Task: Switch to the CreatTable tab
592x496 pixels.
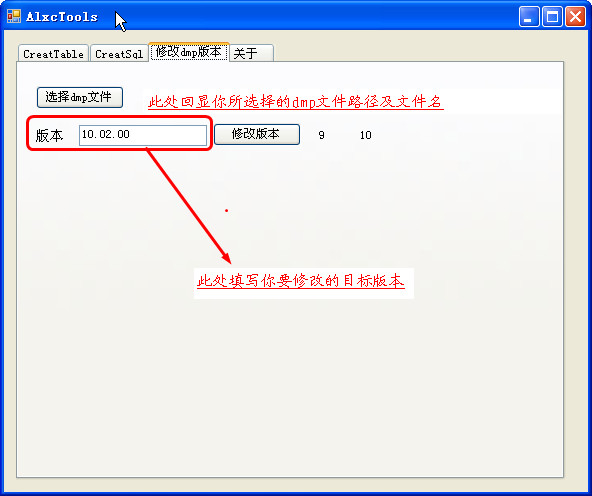Action: [x=53, y=54]
